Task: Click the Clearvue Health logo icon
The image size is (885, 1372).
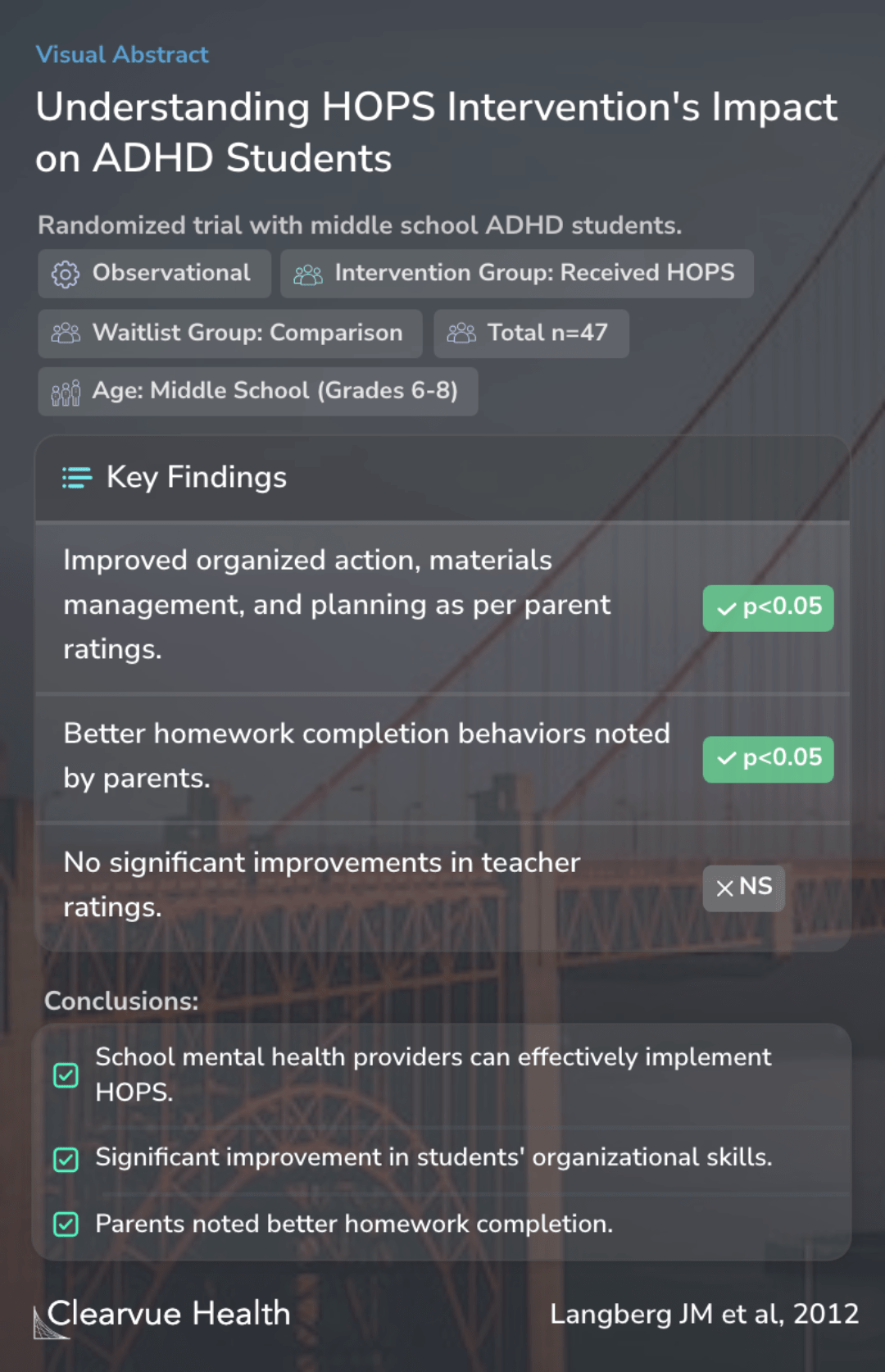Action: point(49,1322)
